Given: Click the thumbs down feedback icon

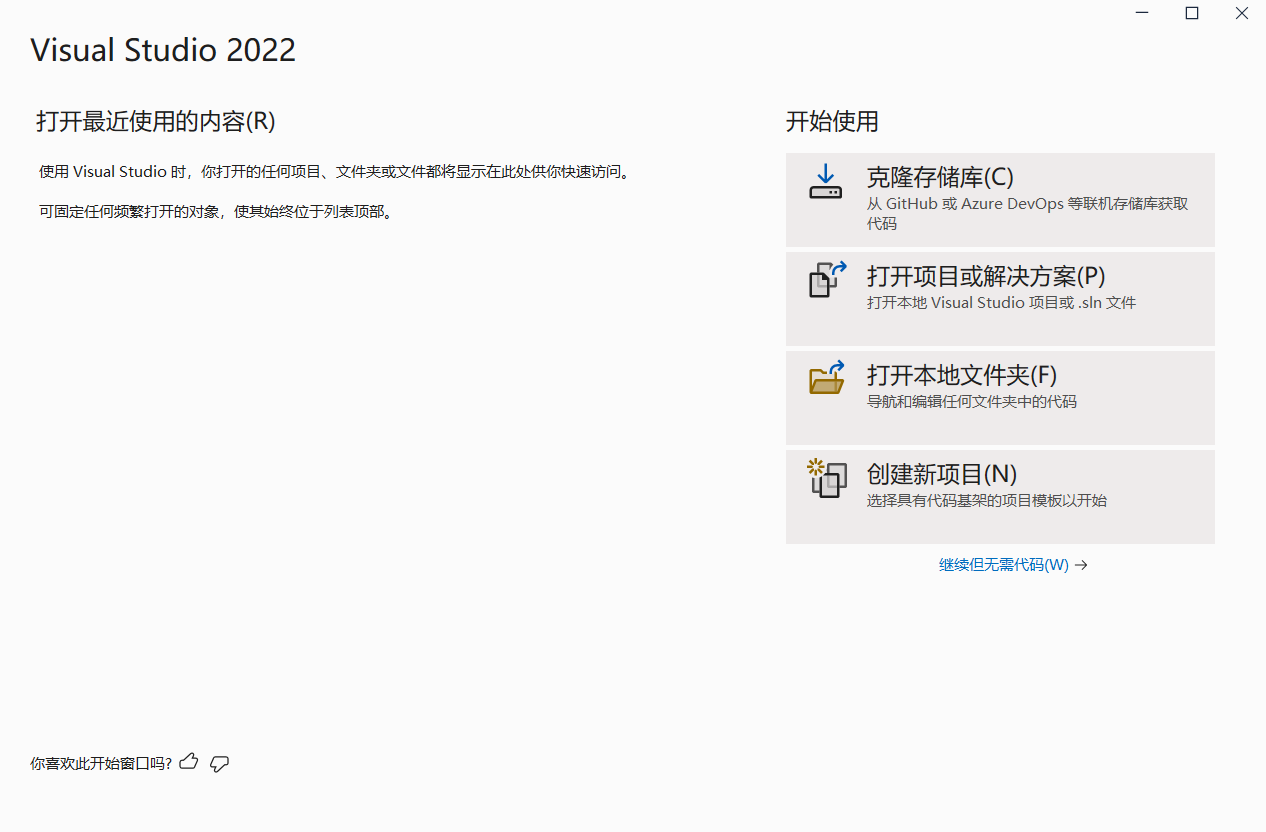Looking at the screenshot, I should (220, 764).
